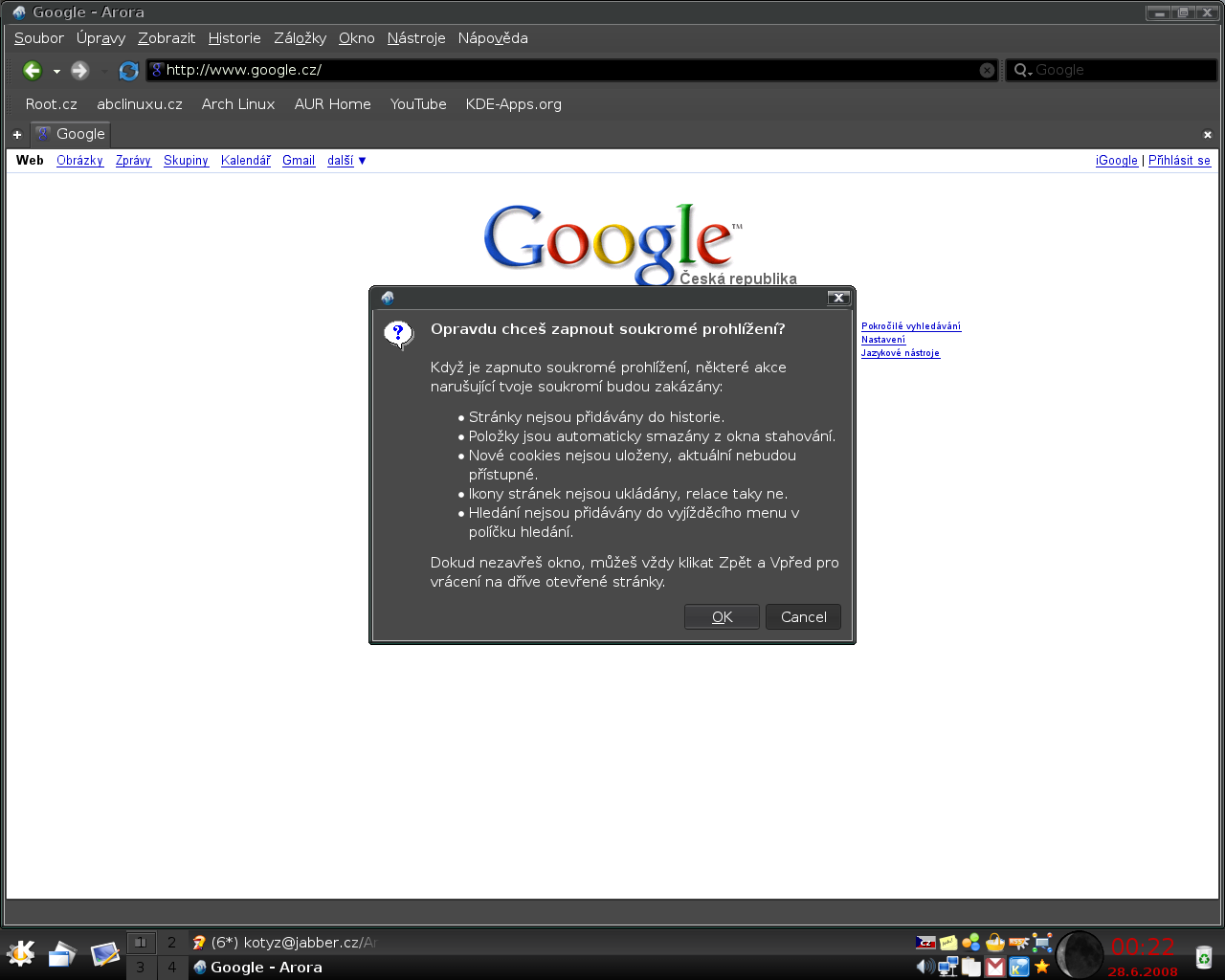Image resolution: width=1225 pixels, height=980 pixels.
Task: Expand the 'další' dropdown on Google page
Action: 346,161
